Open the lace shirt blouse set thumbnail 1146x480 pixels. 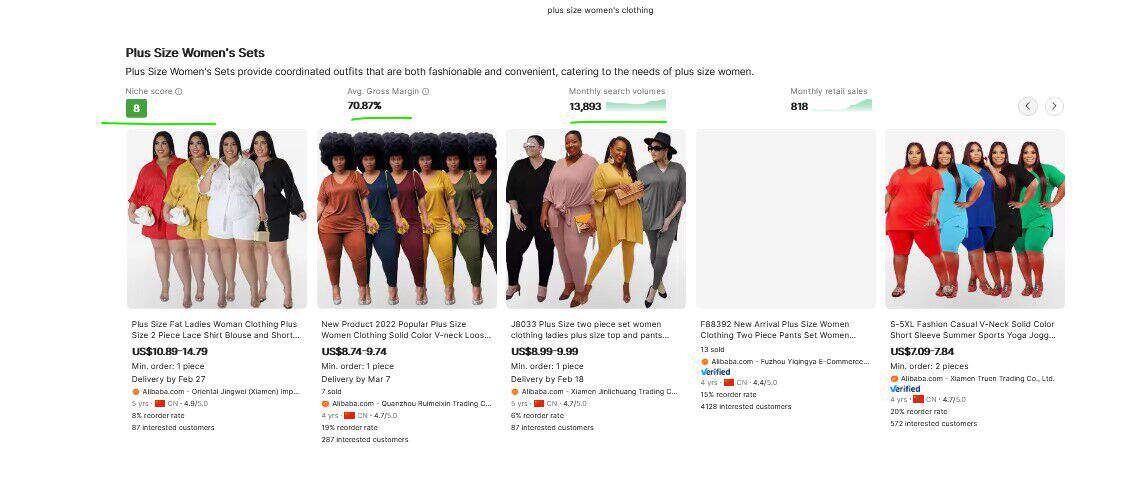coord(216,219)
